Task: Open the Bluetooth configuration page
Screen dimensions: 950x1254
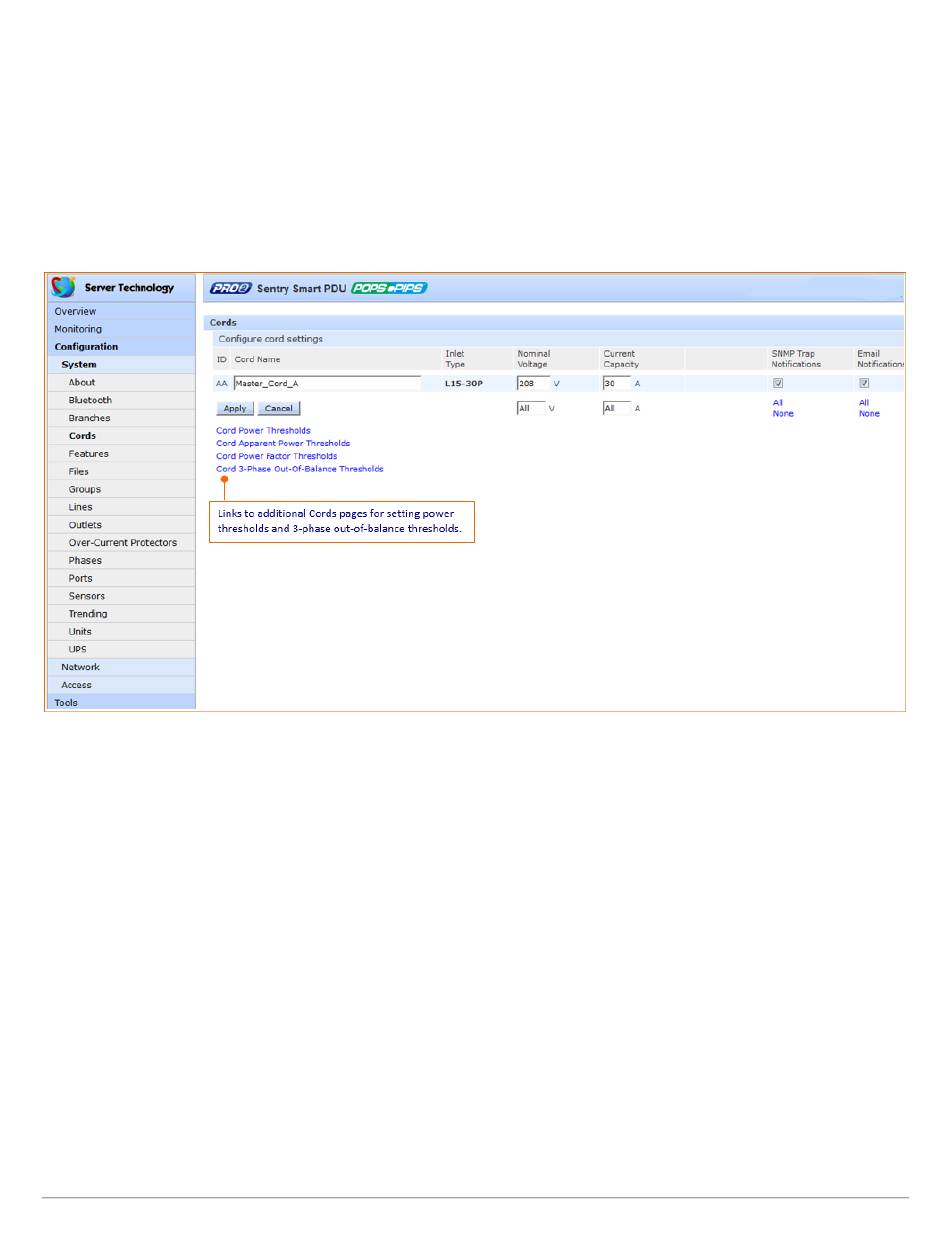Action: pos(121,400)
